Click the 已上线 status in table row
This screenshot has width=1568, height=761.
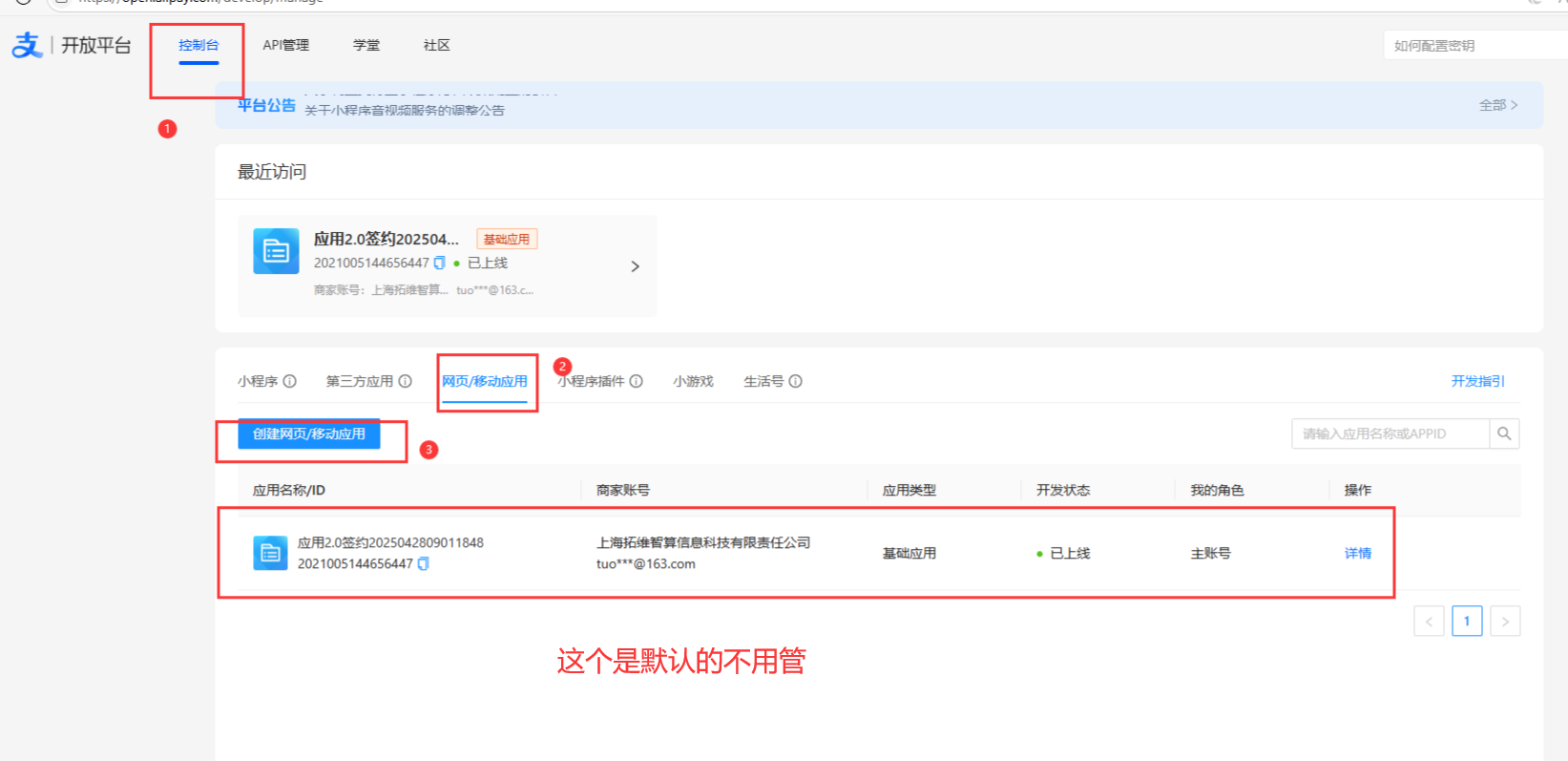1070,553
